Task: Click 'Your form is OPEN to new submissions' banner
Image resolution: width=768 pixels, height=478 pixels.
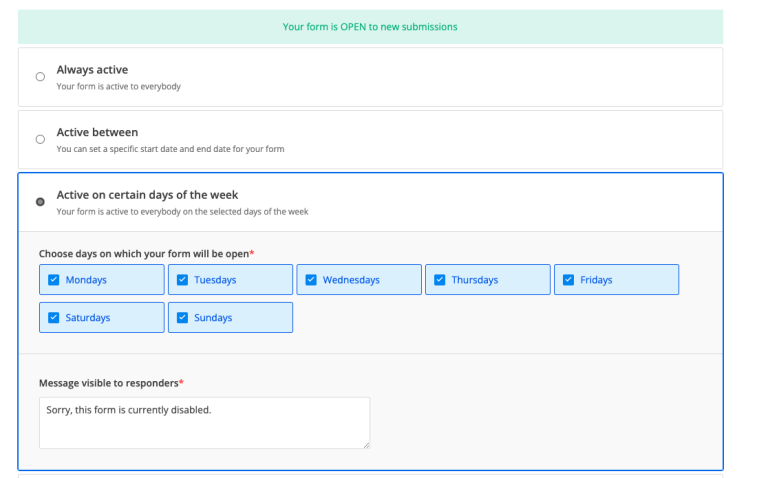Action: pyautogui.click(x=370, y=27)
